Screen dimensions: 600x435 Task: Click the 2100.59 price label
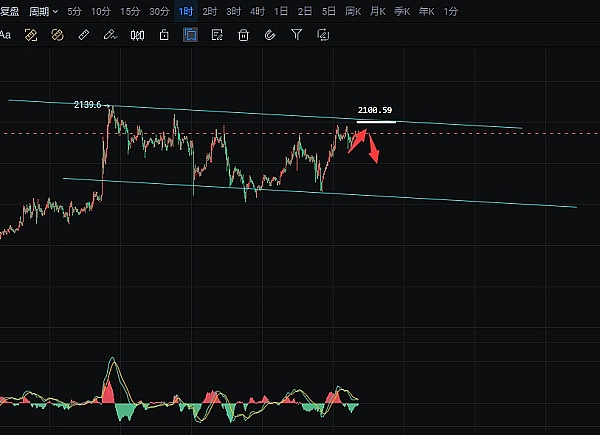[375, 111]
